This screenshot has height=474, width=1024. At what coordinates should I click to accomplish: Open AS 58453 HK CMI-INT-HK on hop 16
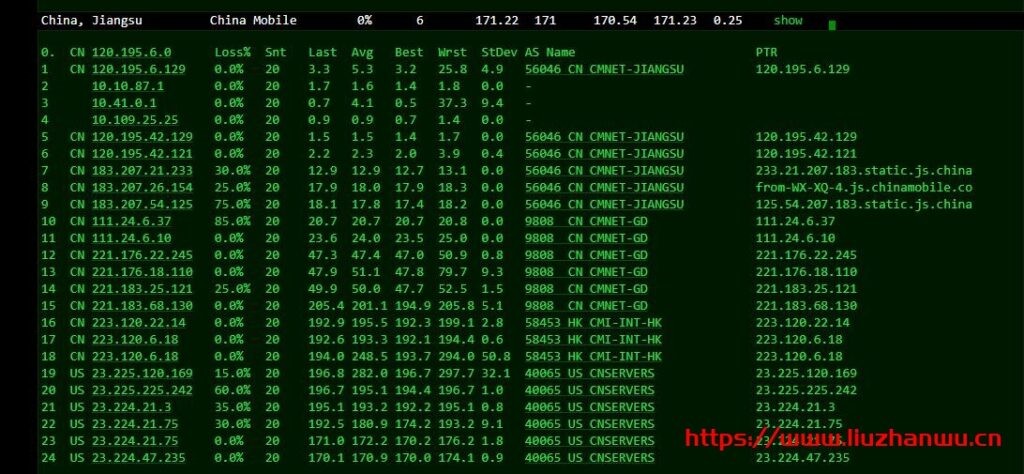click(594, 323)
